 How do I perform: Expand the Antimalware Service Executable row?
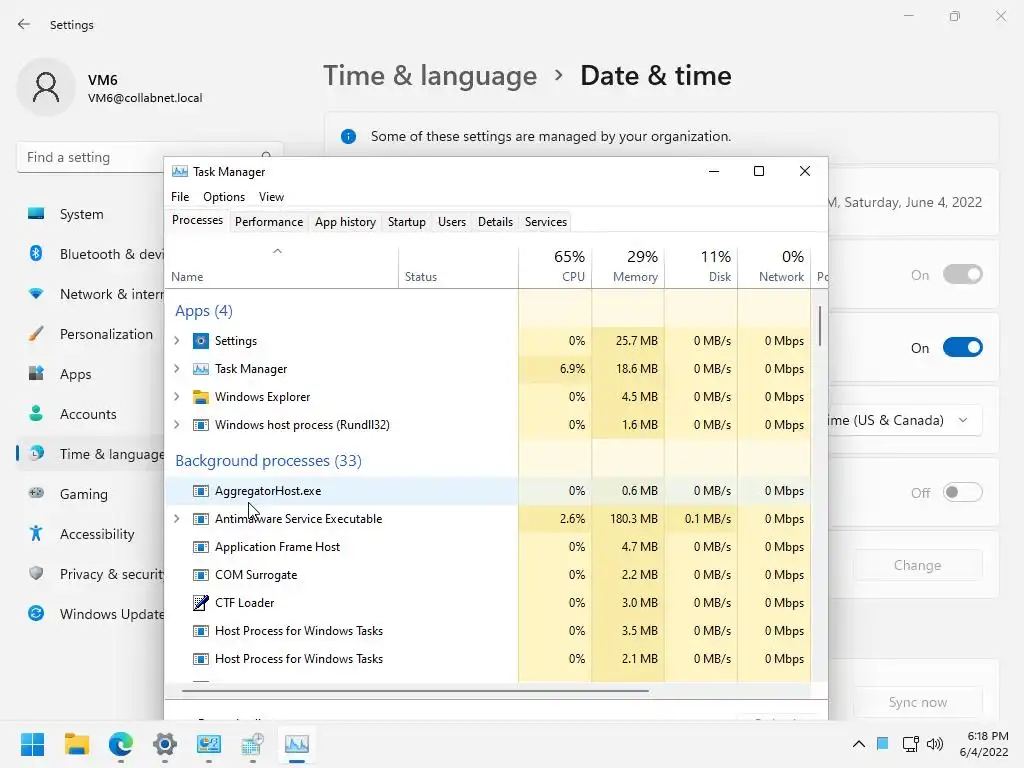[x=176, y=519]
